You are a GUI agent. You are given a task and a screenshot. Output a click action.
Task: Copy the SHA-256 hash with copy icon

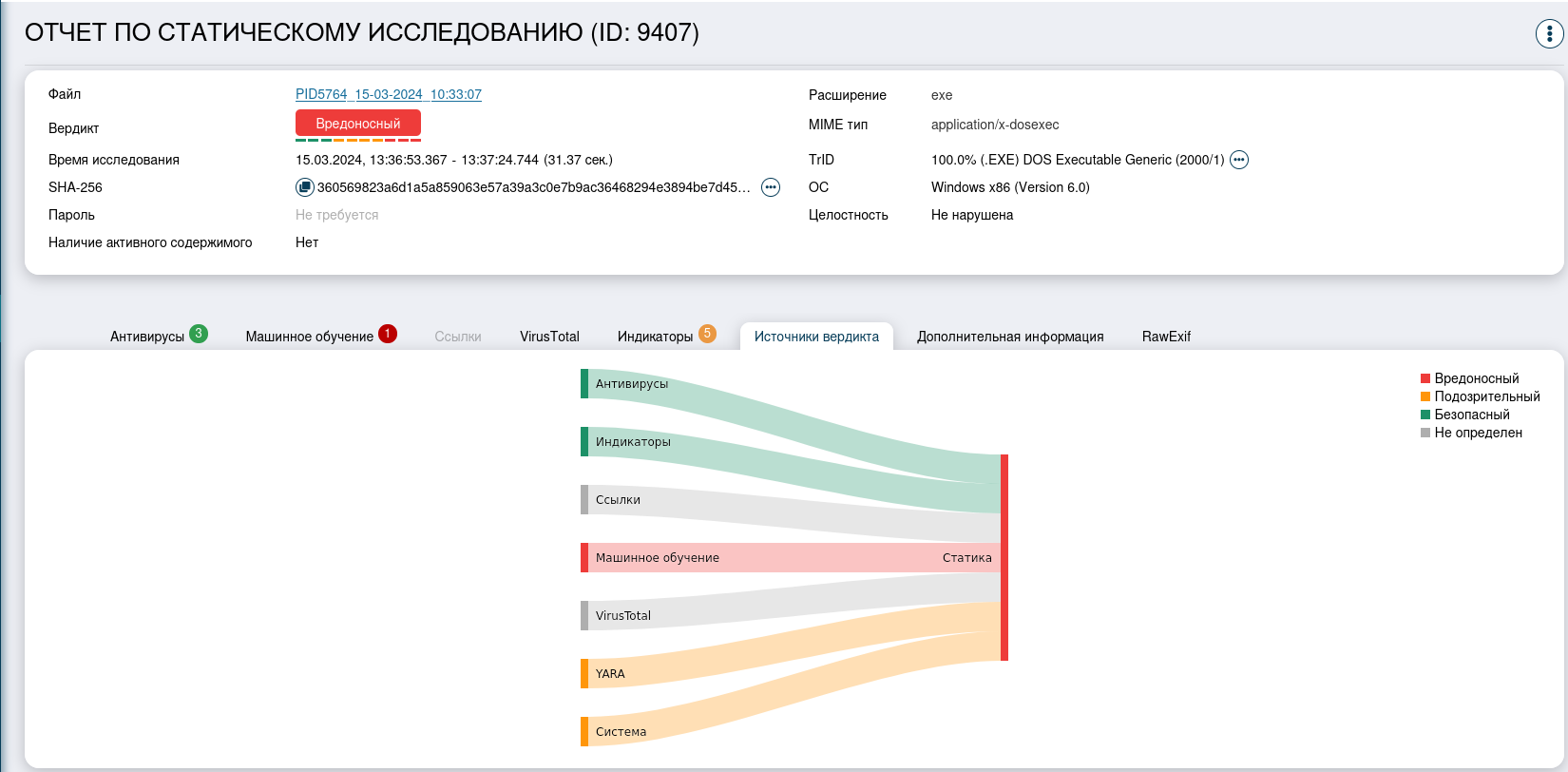point(304,187)
